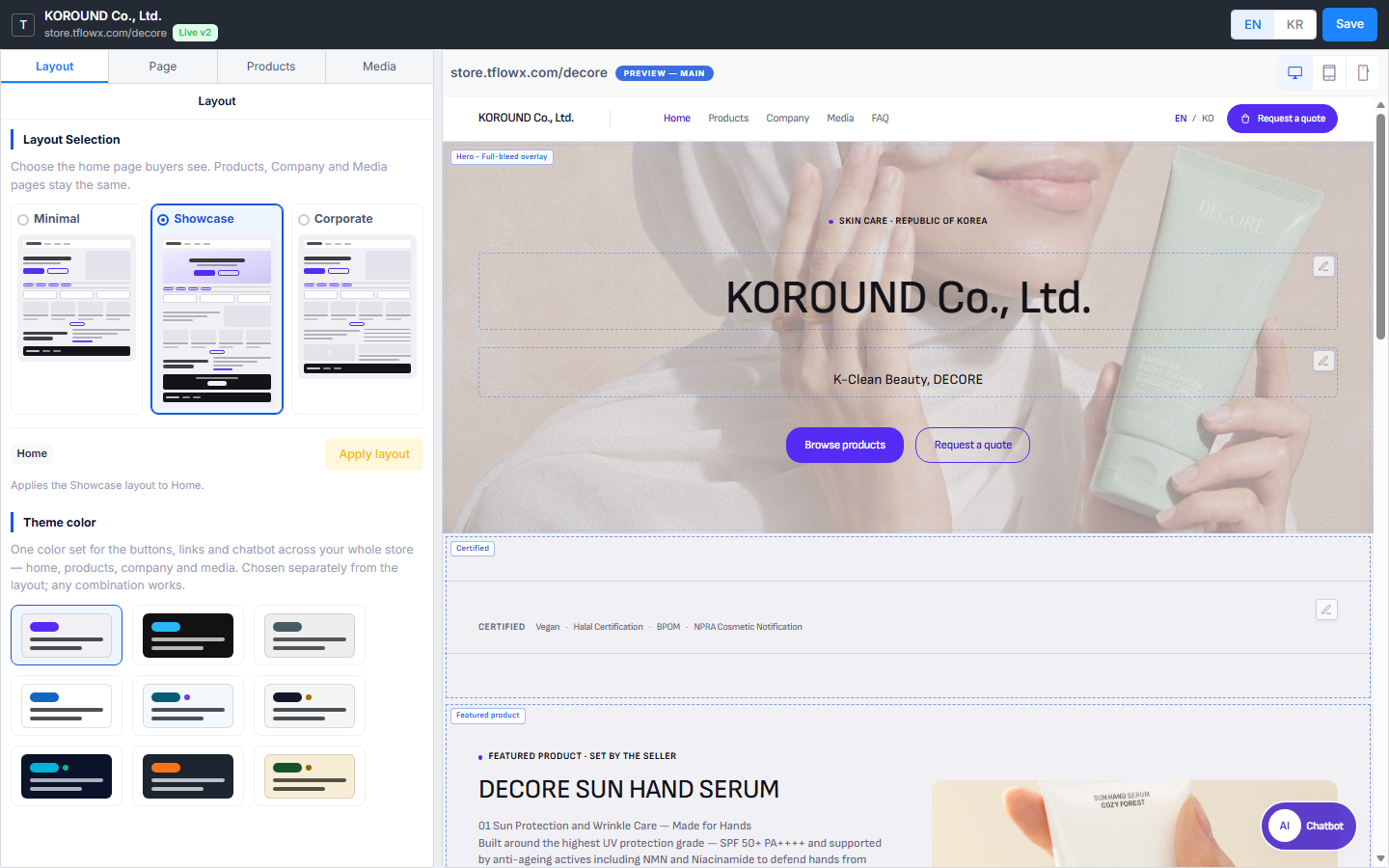Open the AI Chatbot bubble
Image resolution: width=1389 pixels, height=868 pixels.
(1309, 826)
